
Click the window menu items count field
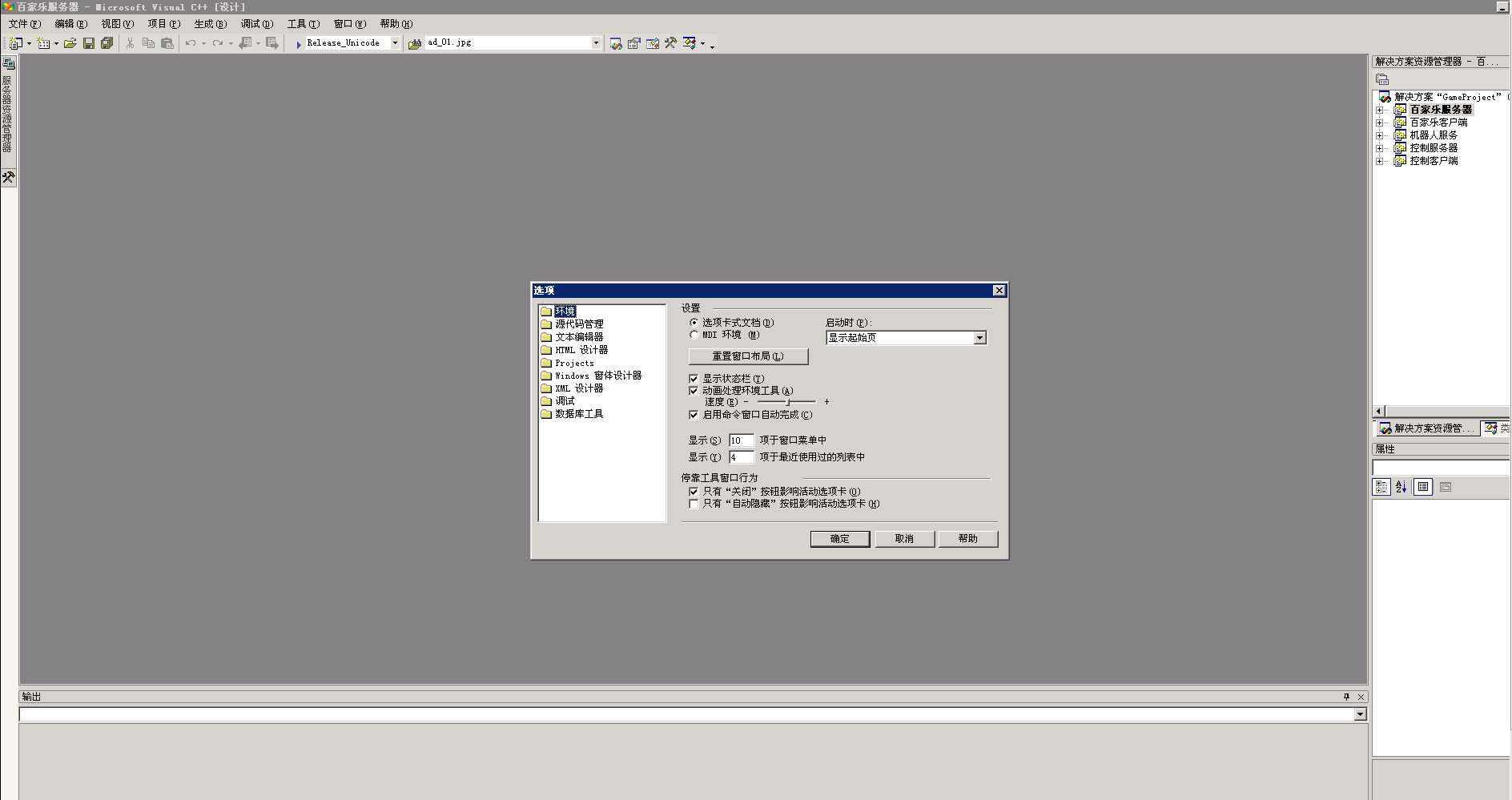(x=741, y=440)
